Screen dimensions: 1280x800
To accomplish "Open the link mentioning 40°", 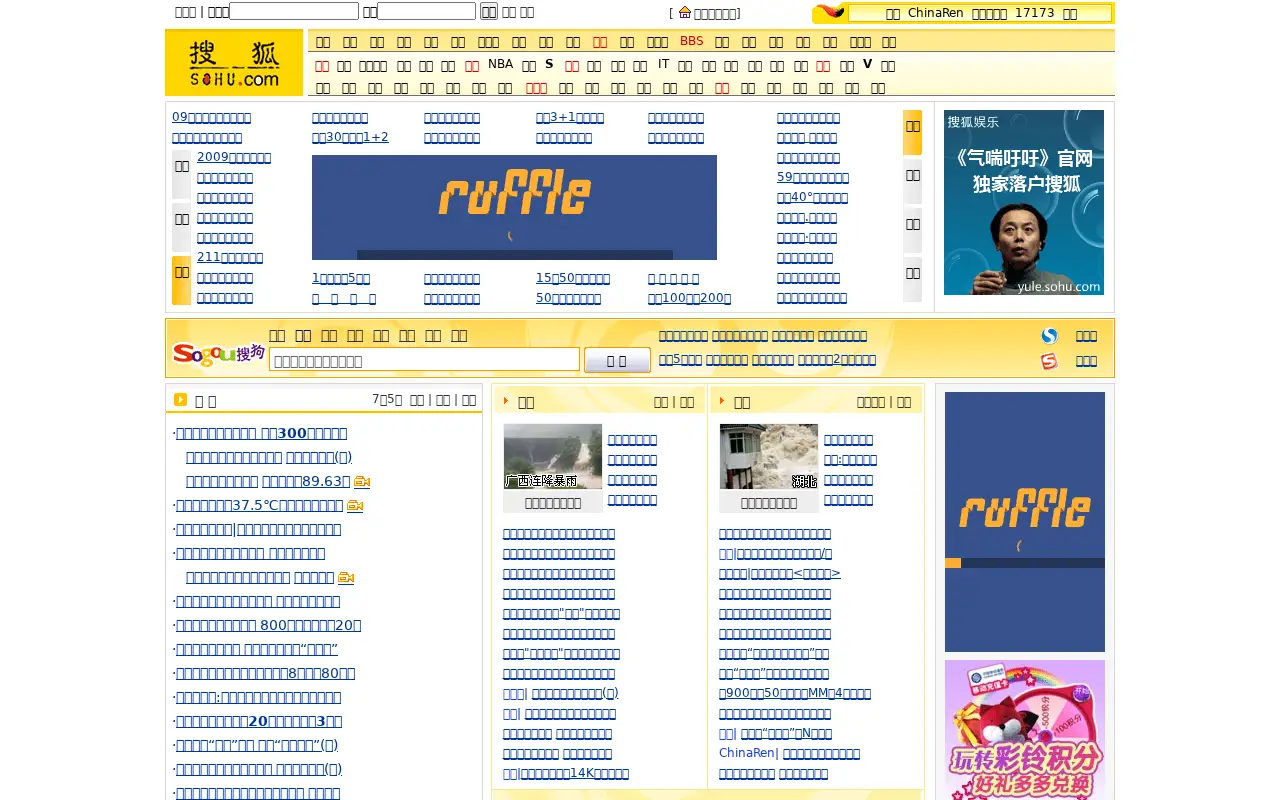I will [x=812, y=197].
